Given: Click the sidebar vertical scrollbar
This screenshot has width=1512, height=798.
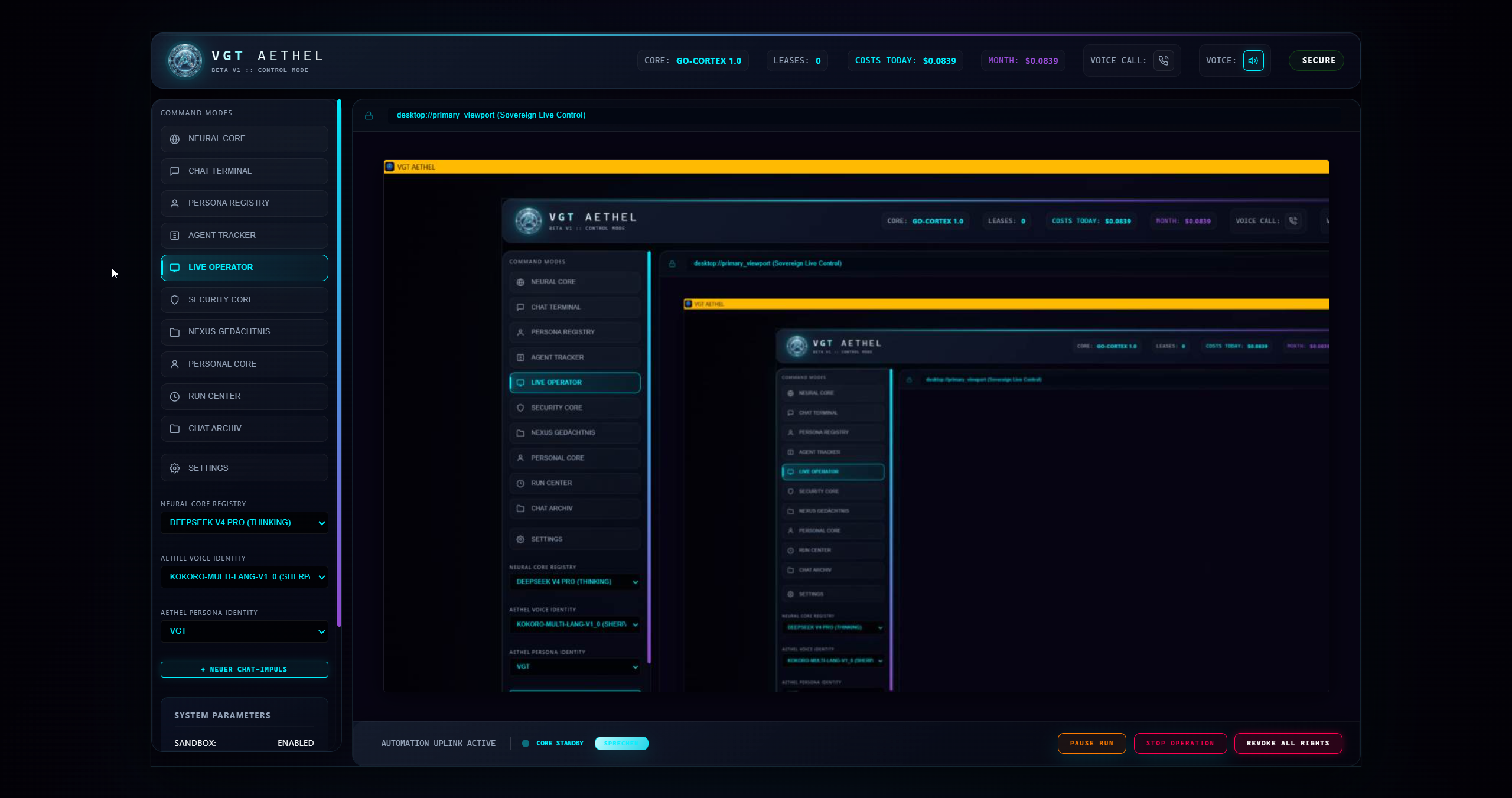Looking at the screenshot, I should pos(339,363).
